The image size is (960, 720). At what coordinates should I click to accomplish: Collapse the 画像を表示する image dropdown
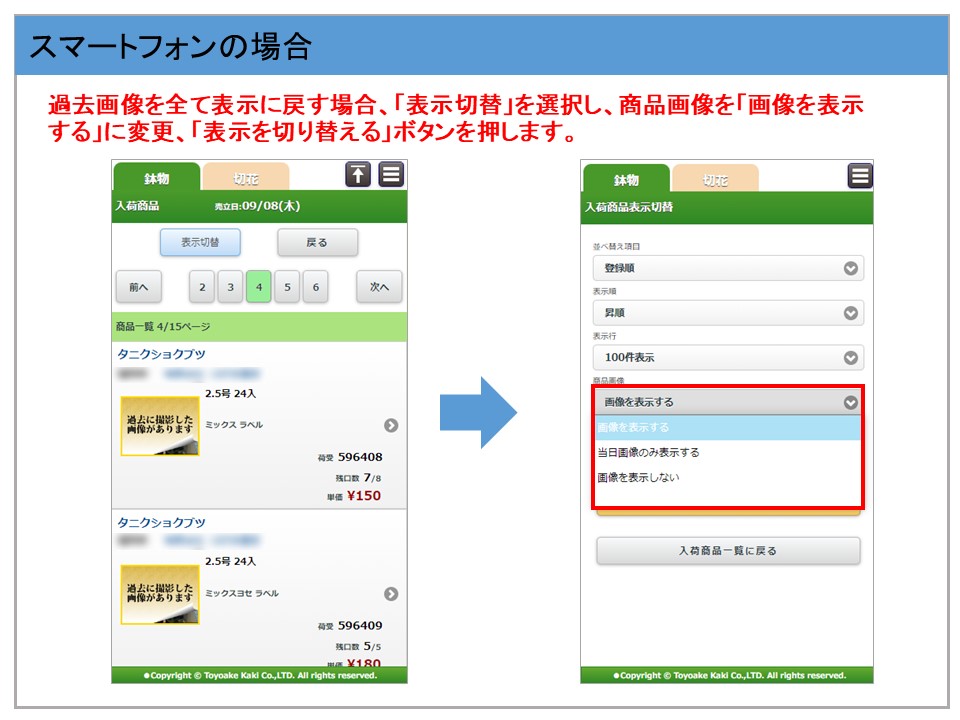tap(727, 402)
